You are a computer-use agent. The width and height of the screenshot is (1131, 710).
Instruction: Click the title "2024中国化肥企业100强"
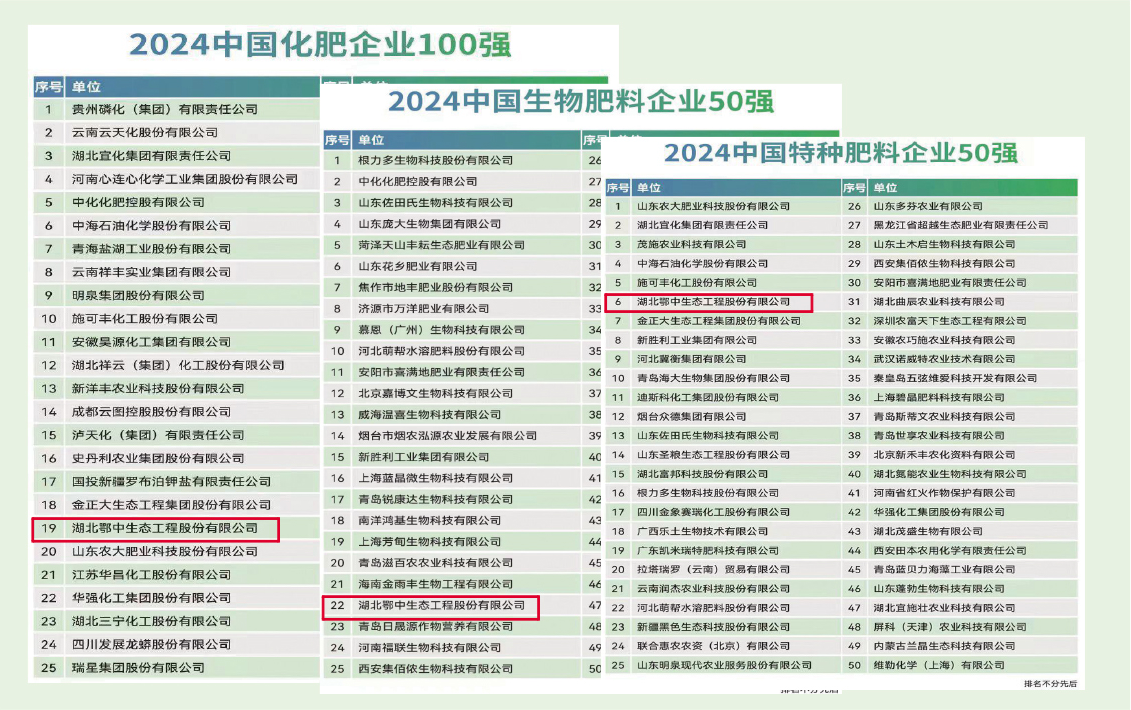320,45
